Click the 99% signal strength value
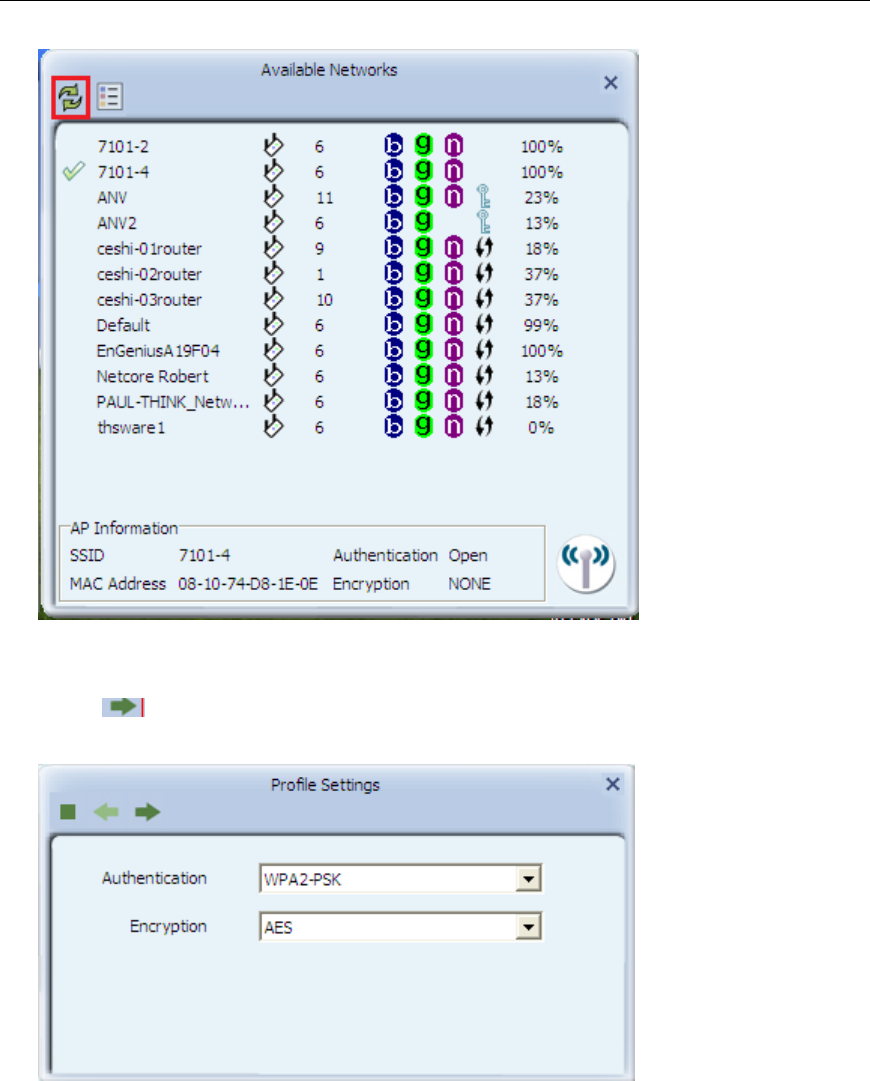The height and width of the screenshot is (1081, 870). click(x=541, y=325)
